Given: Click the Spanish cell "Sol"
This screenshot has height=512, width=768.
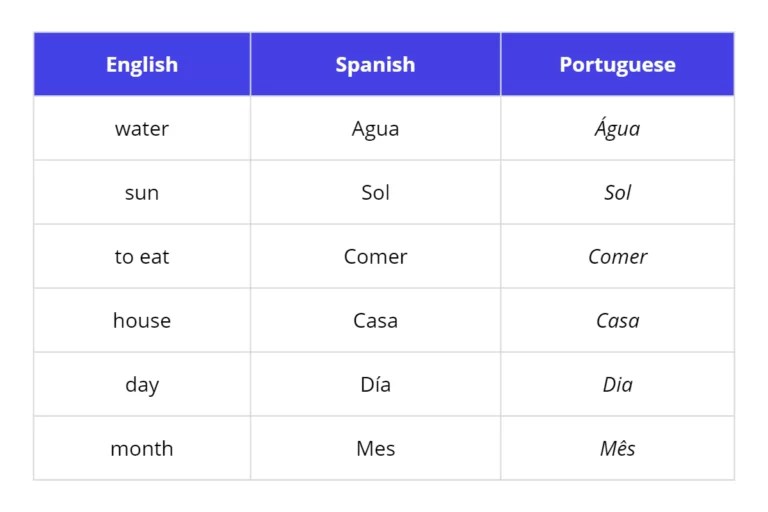Looking at the screenshot, I should 375,193.
